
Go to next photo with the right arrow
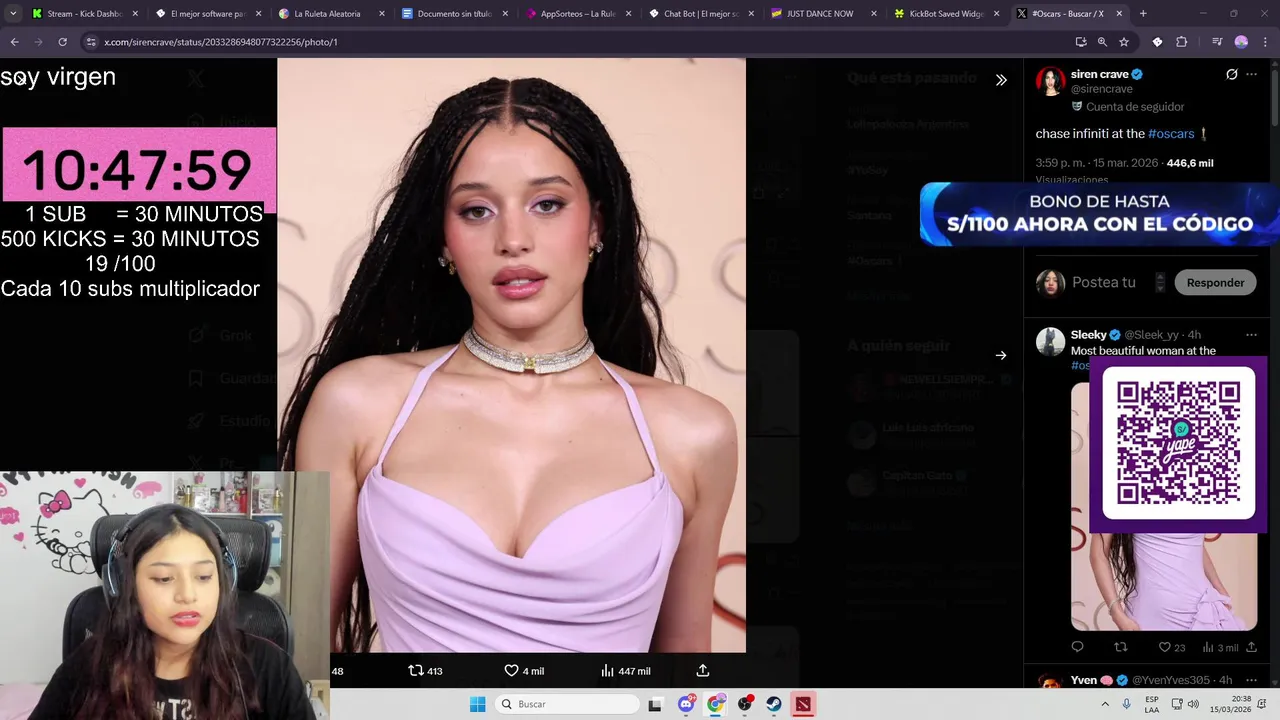point(1001,355)
